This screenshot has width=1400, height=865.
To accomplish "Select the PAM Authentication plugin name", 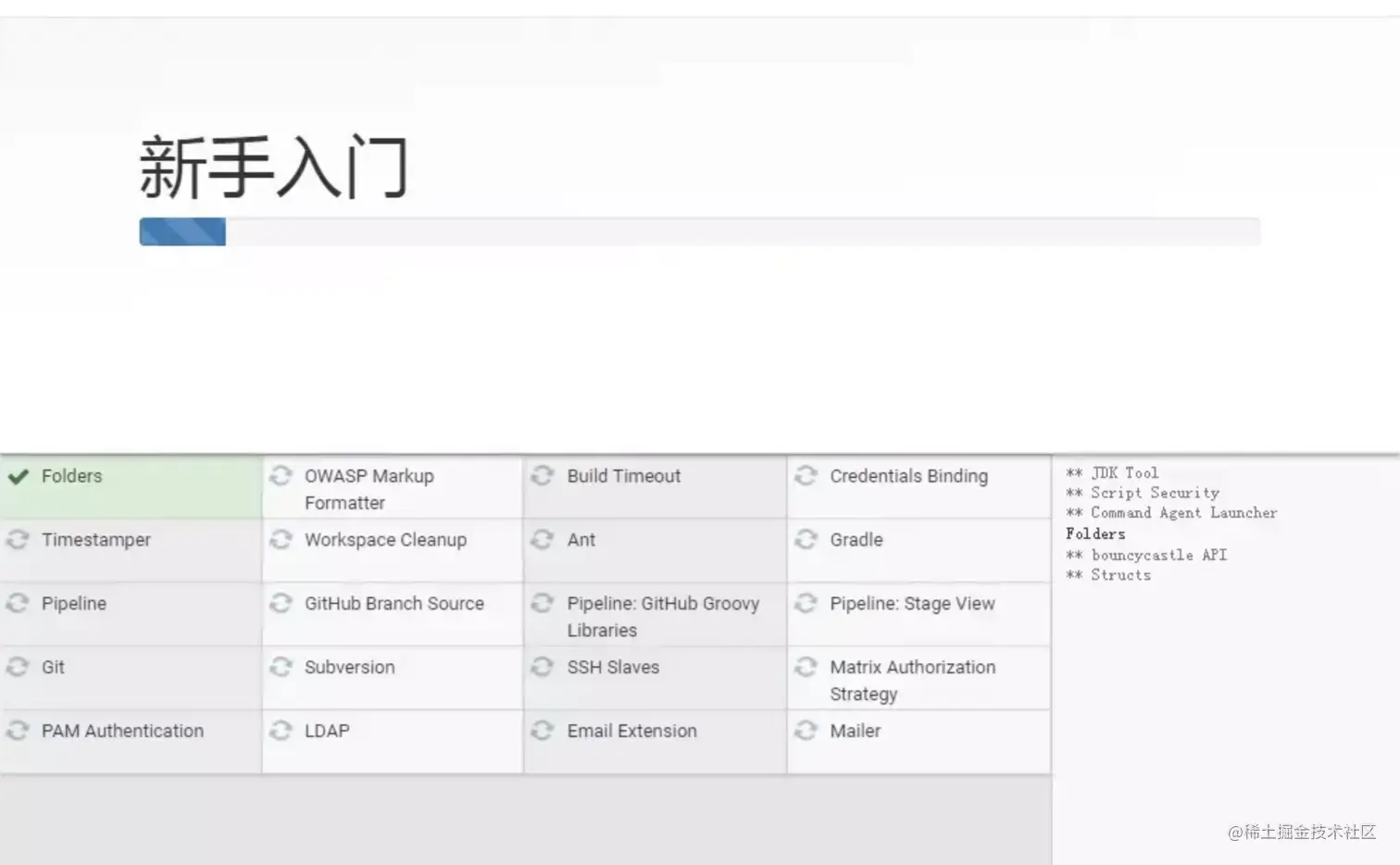I will (x=122, y=732).
